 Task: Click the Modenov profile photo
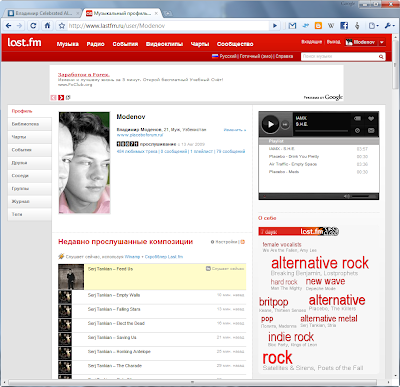point(84,163)
